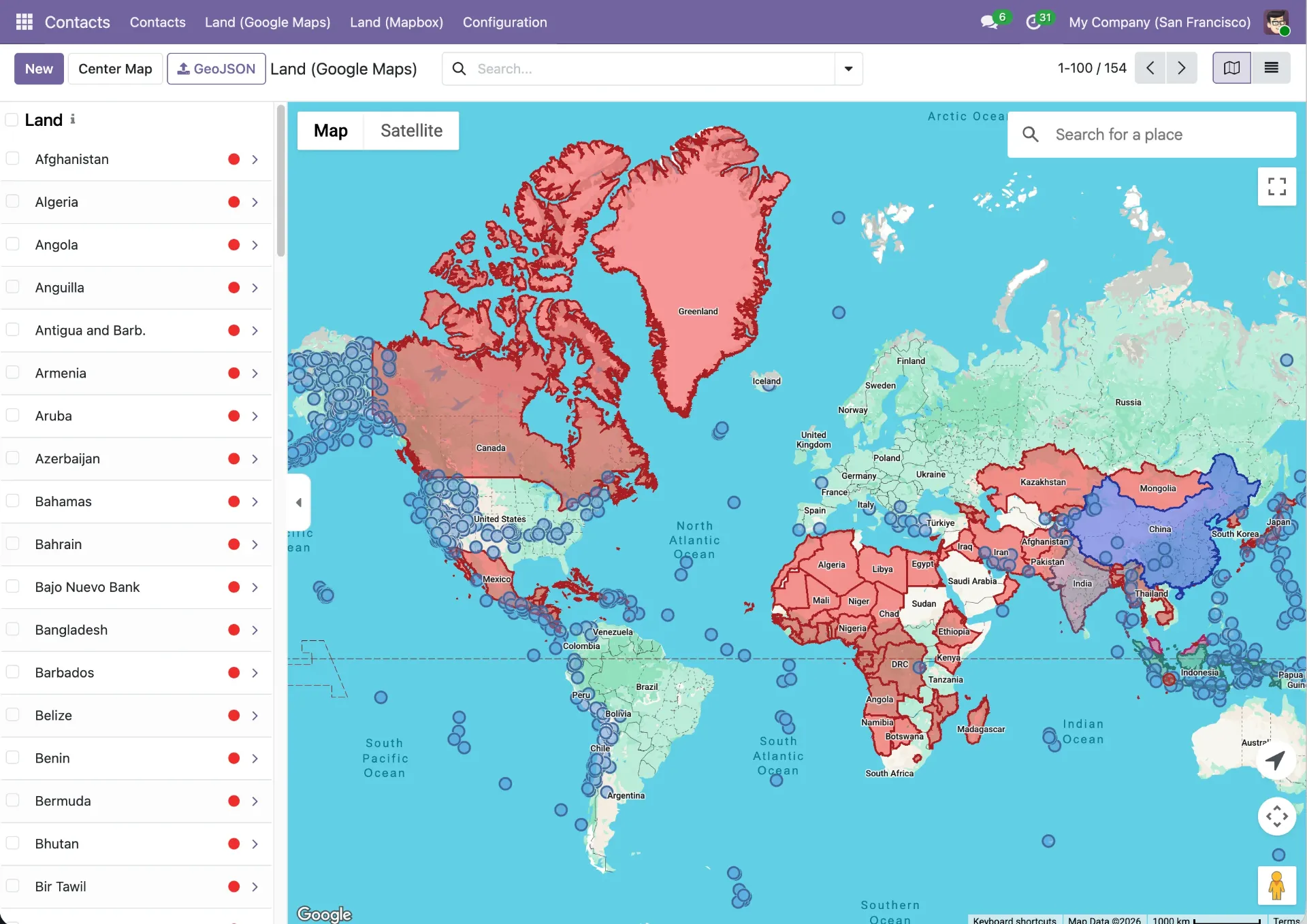Open the search options dropdown arrow
The image size is (1307, 924).
click(x=849, y=69)
